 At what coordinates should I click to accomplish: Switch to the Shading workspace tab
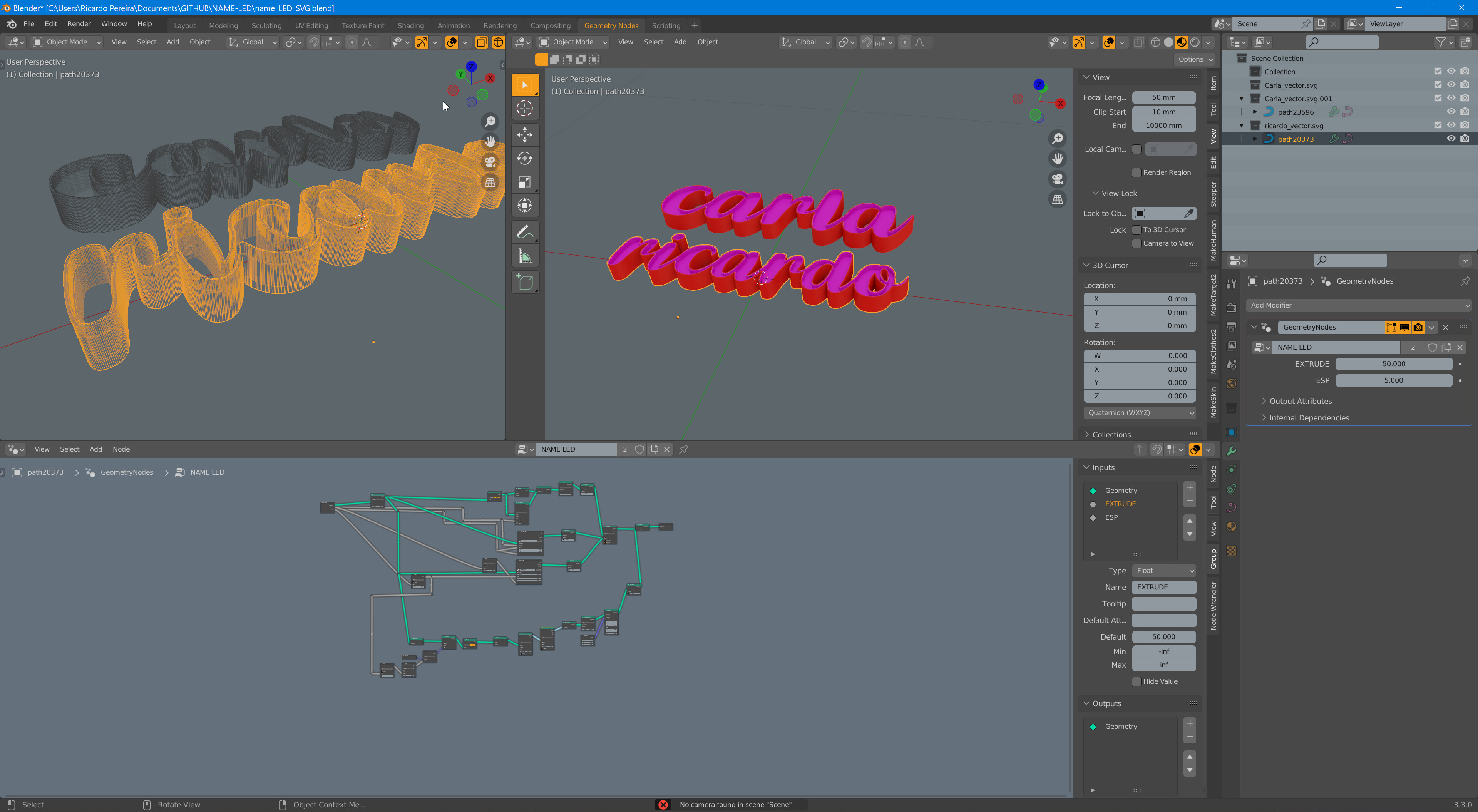point(410,25)
